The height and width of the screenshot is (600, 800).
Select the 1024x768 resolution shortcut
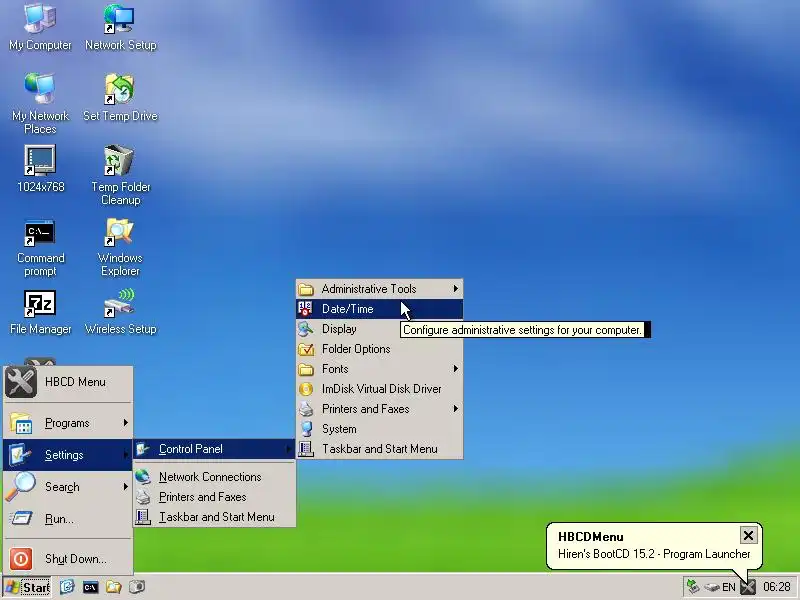pyautogui.click(x=40, y=168)
